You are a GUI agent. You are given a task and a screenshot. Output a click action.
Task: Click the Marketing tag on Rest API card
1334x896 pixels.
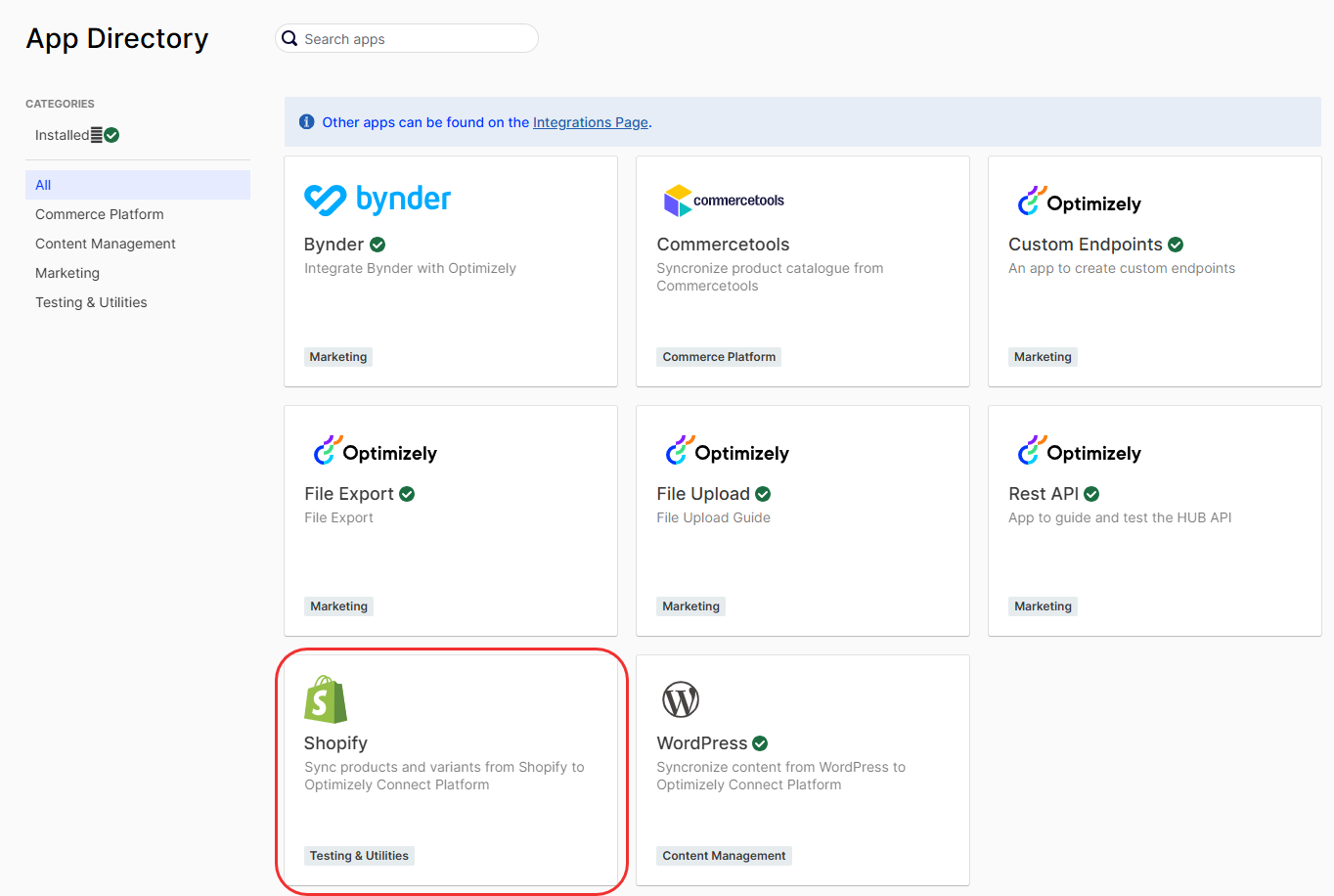[1043, 606]
